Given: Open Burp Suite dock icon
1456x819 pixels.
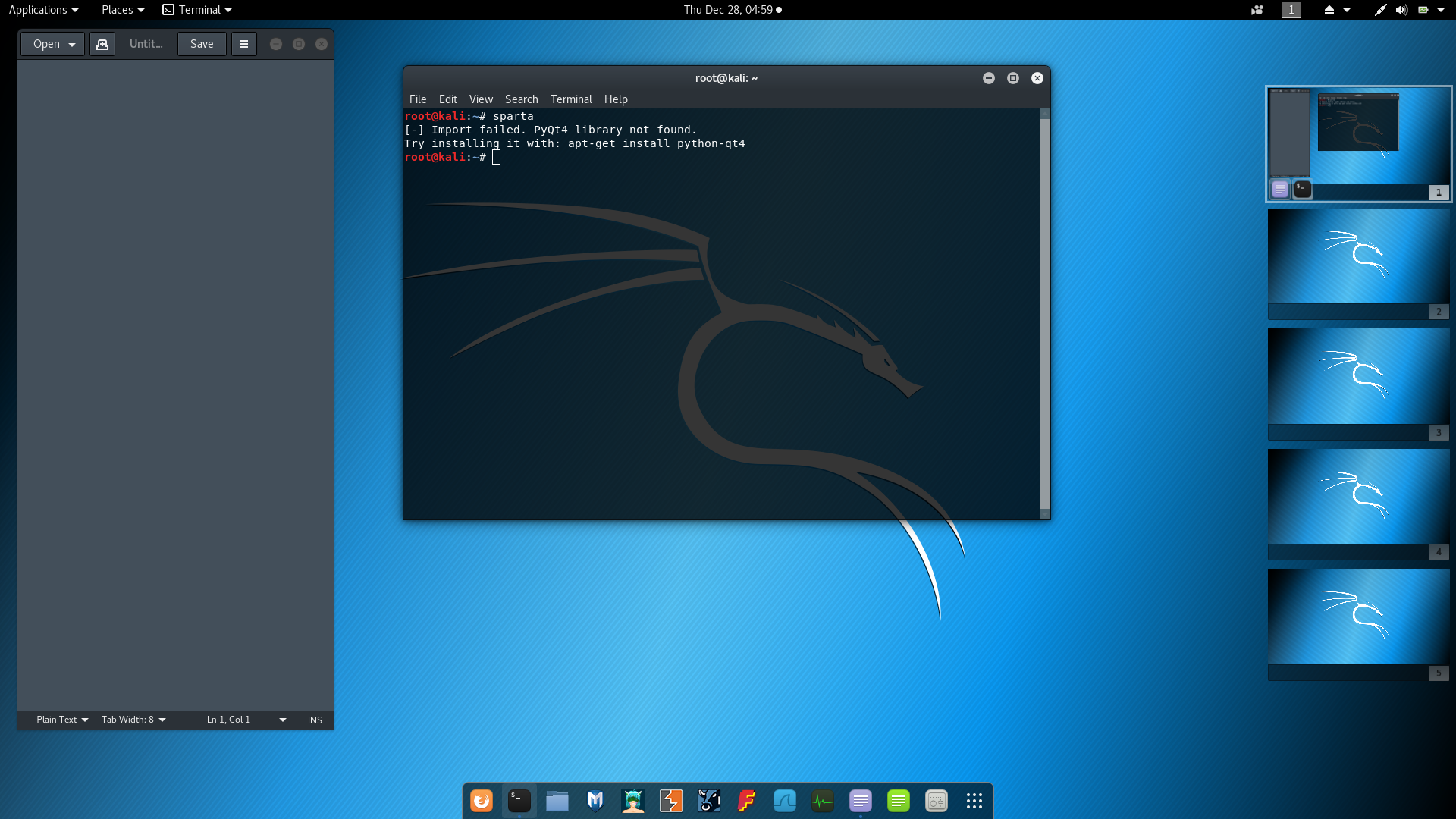Looking at the screenshot, I should [x=671, y=801].
